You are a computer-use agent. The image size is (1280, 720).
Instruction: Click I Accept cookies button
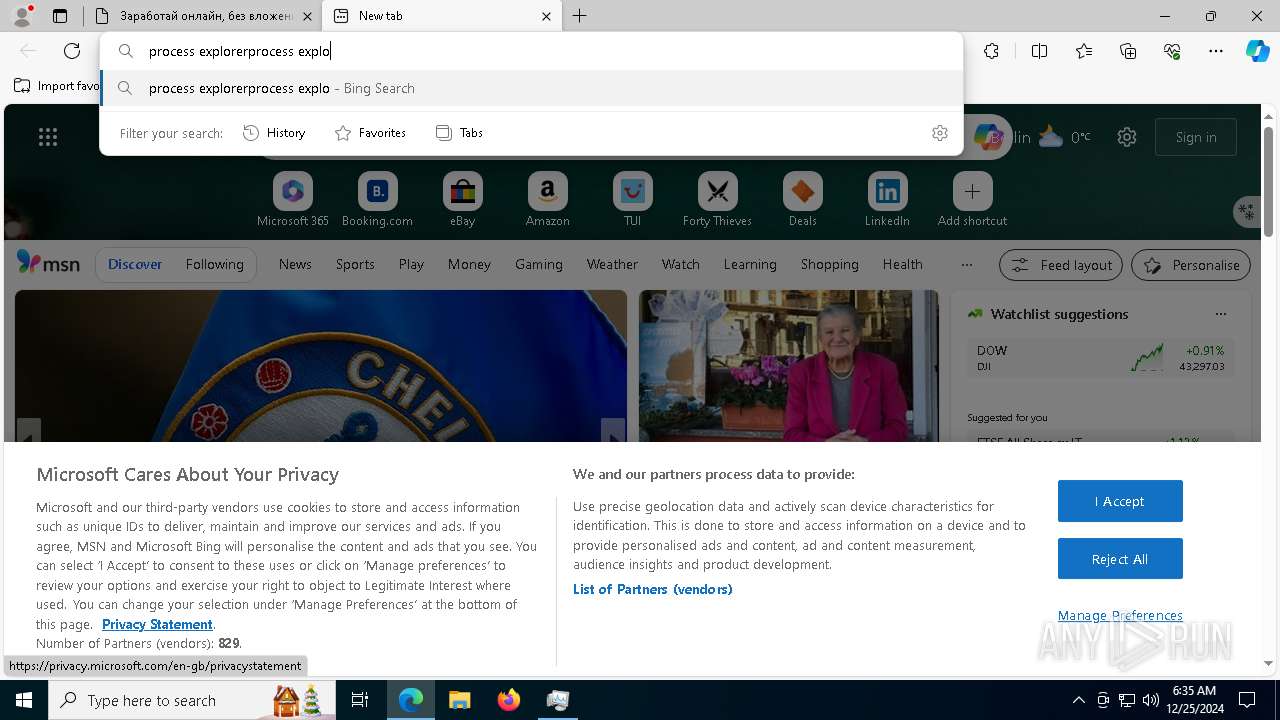click(x=1120, y=501)
